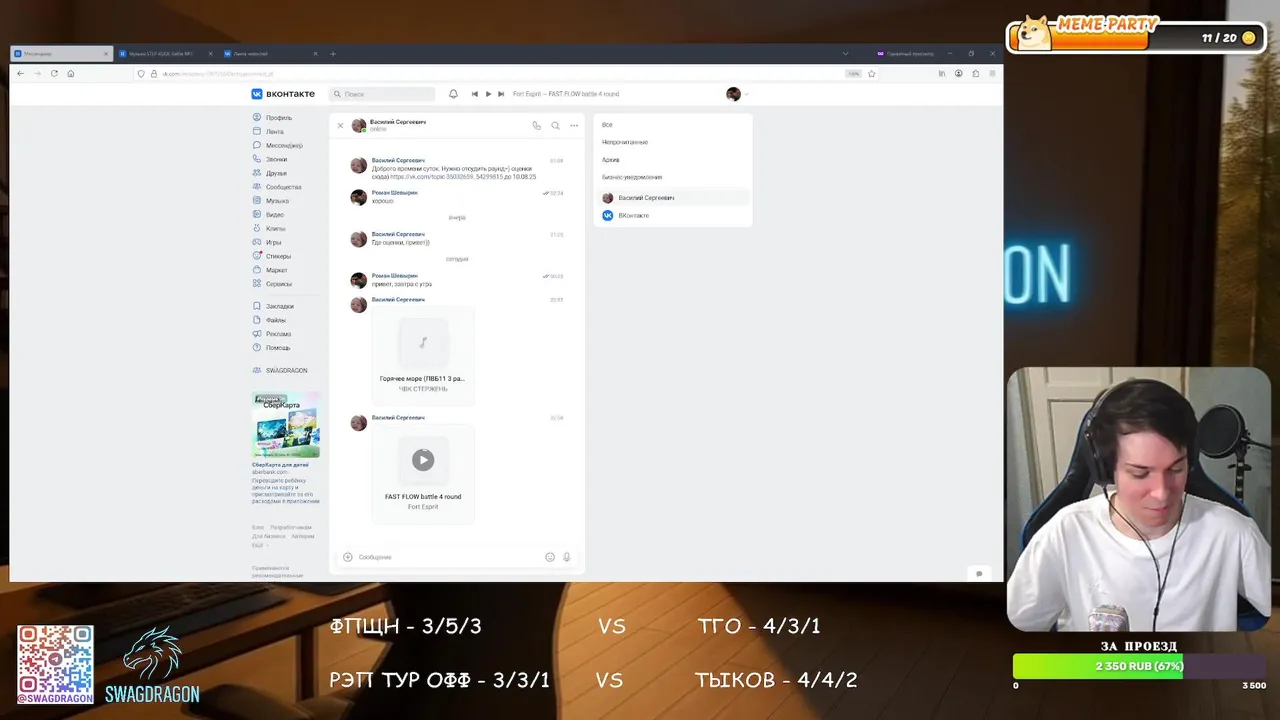
Task: Open VK notifications bell
Action: (453, 94)
